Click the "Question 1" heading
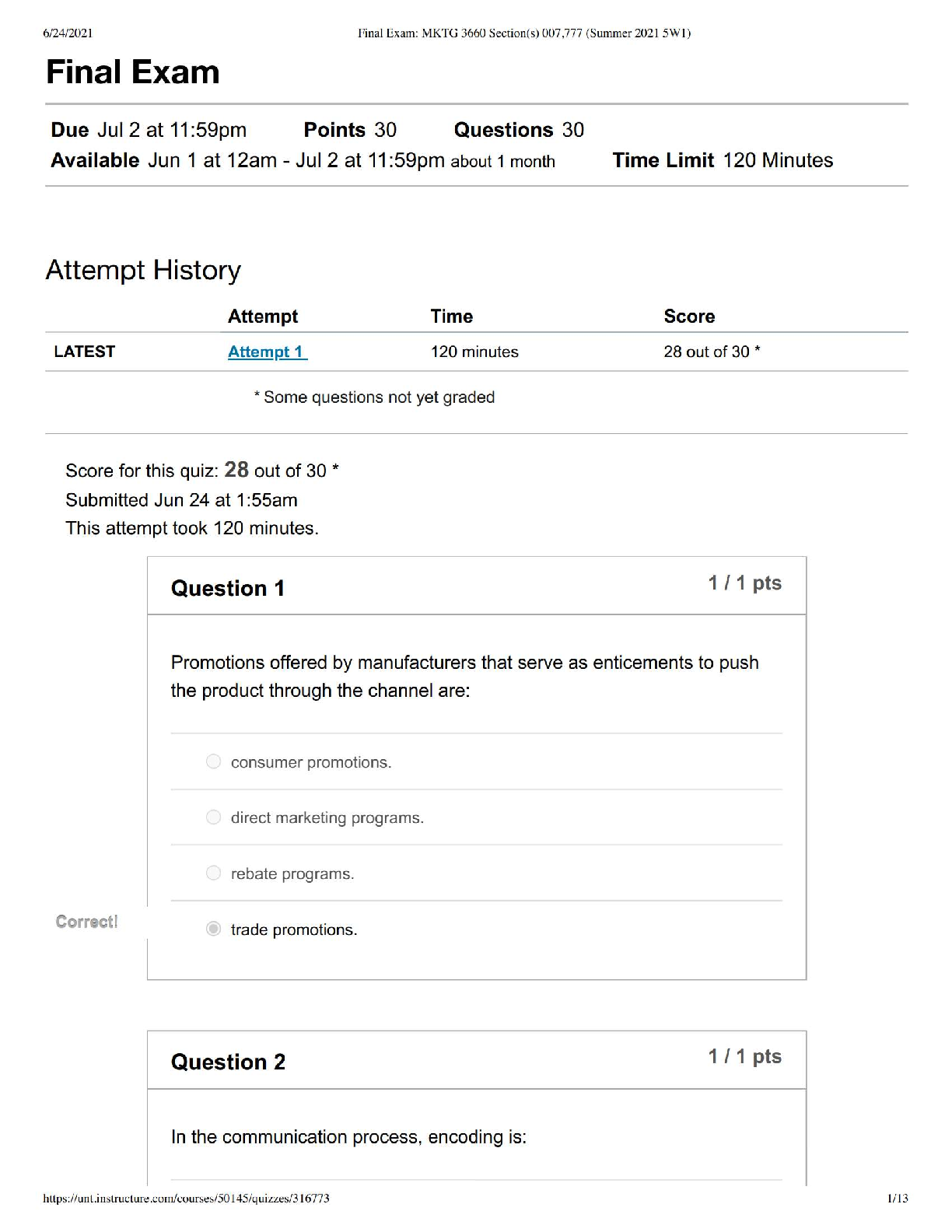Screen dimensions: 952x1232 (x=228, y=588)
